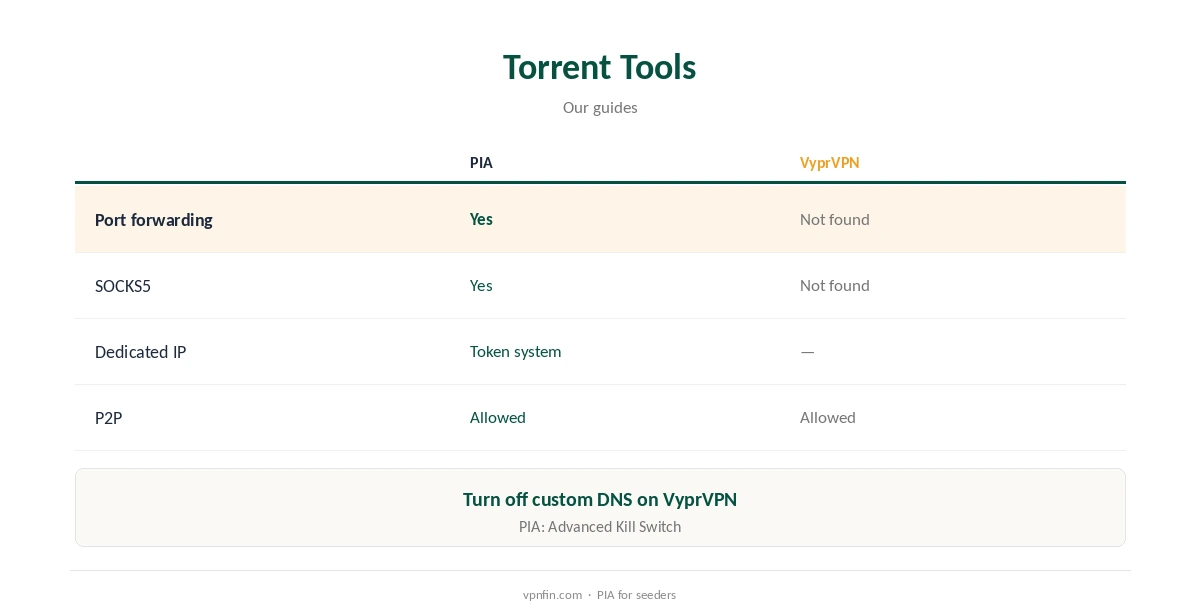Image resolution: width=1200 pixels, height=614 pixels.
Task: Click the P2P row label
Action: click(109, 418)
